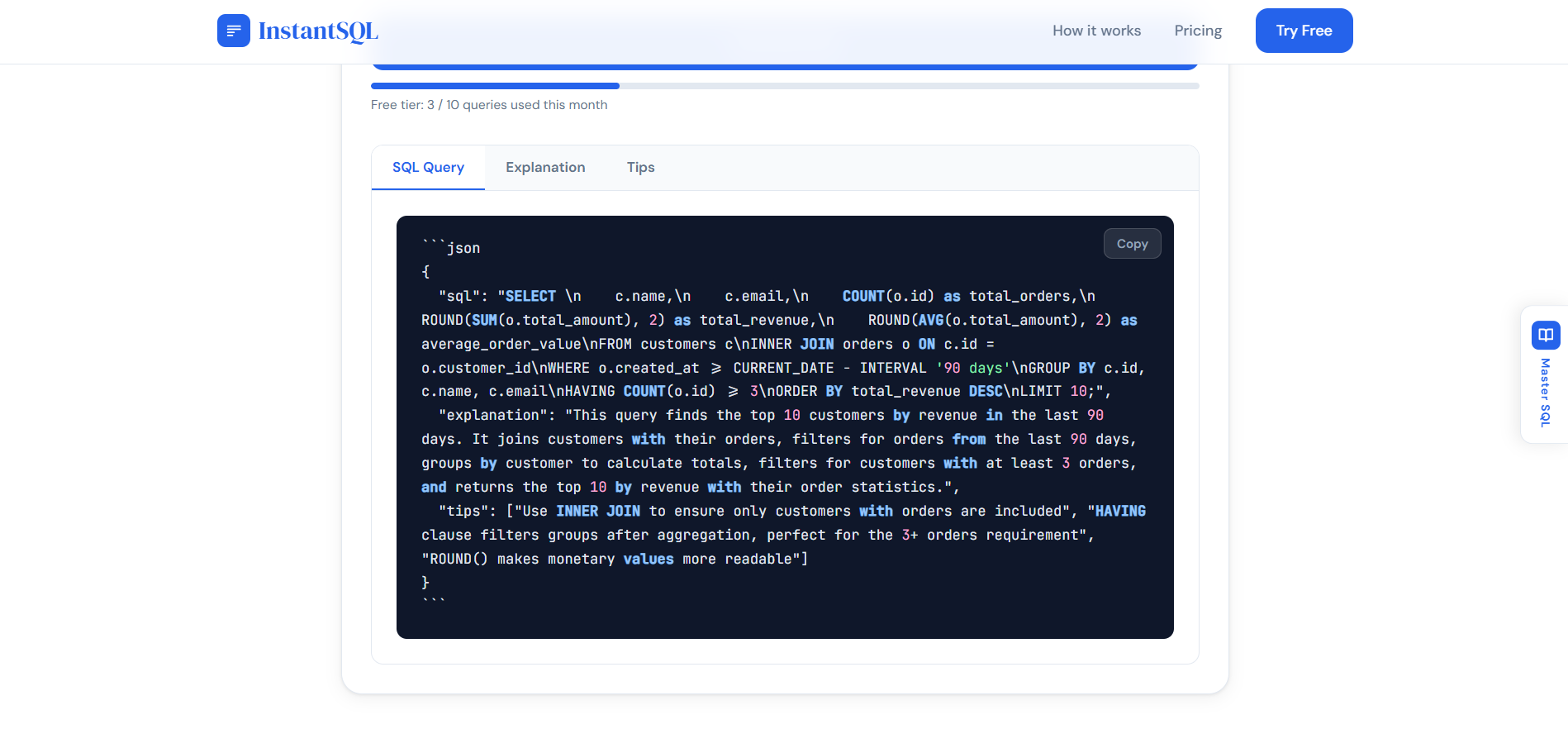Expand the Master SQL side panel
Screen dimensions: 1568x748
click(1544, 374)
